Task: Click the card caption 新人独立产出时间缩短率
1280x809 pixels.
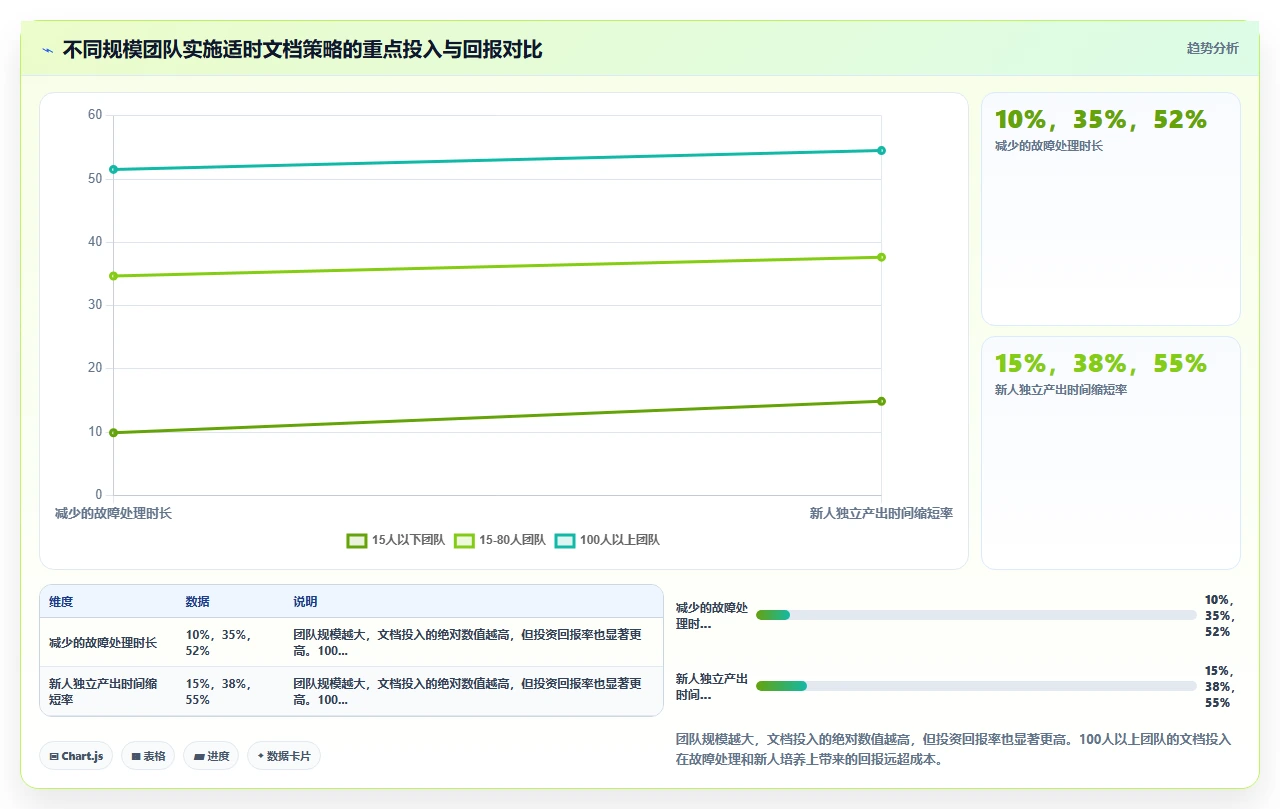Action: coord(1060,390)
